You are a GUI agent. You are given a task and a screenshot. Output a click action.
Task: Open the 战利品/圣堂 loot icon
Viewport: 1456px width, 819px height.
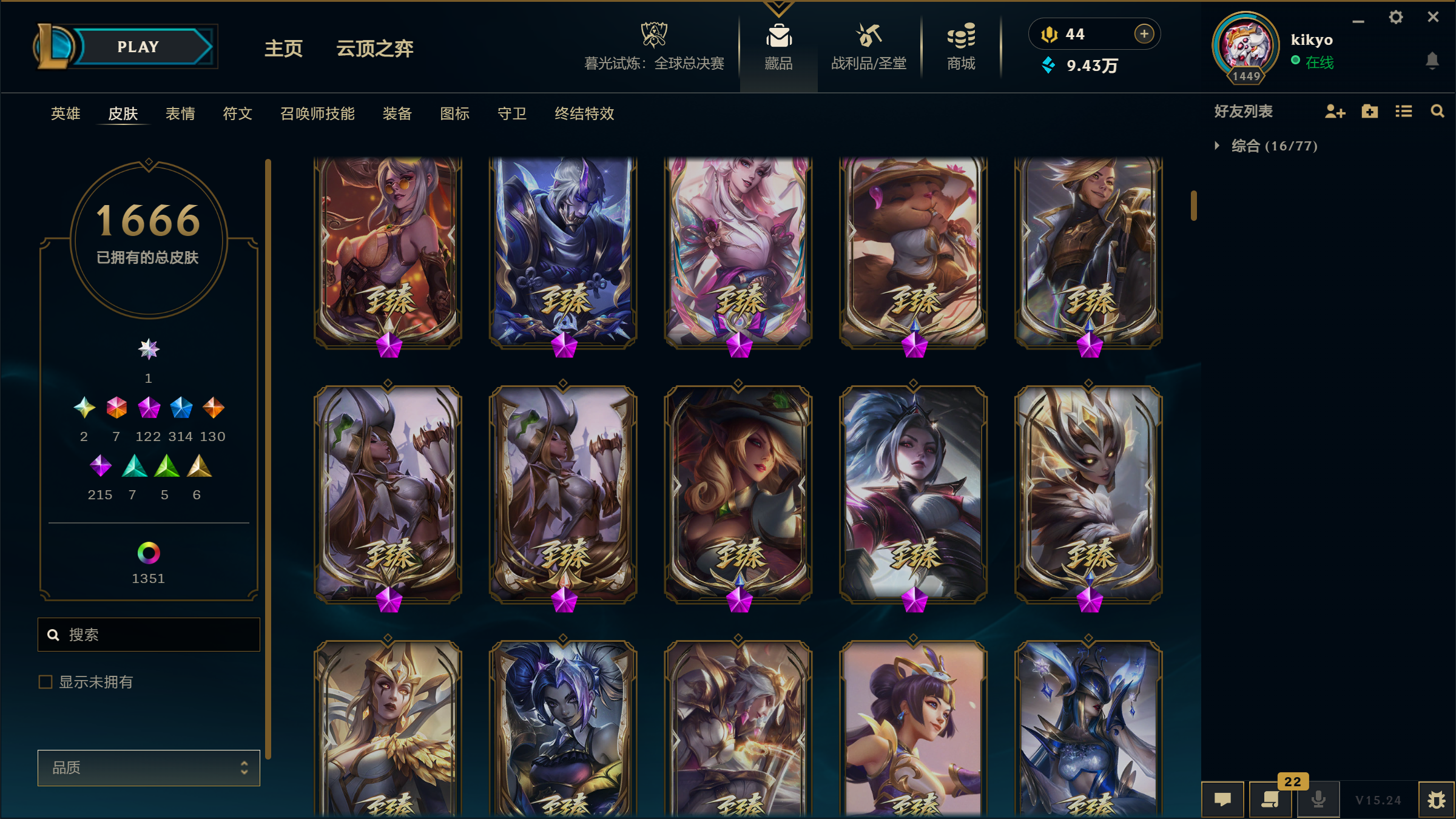pos(868,35)
